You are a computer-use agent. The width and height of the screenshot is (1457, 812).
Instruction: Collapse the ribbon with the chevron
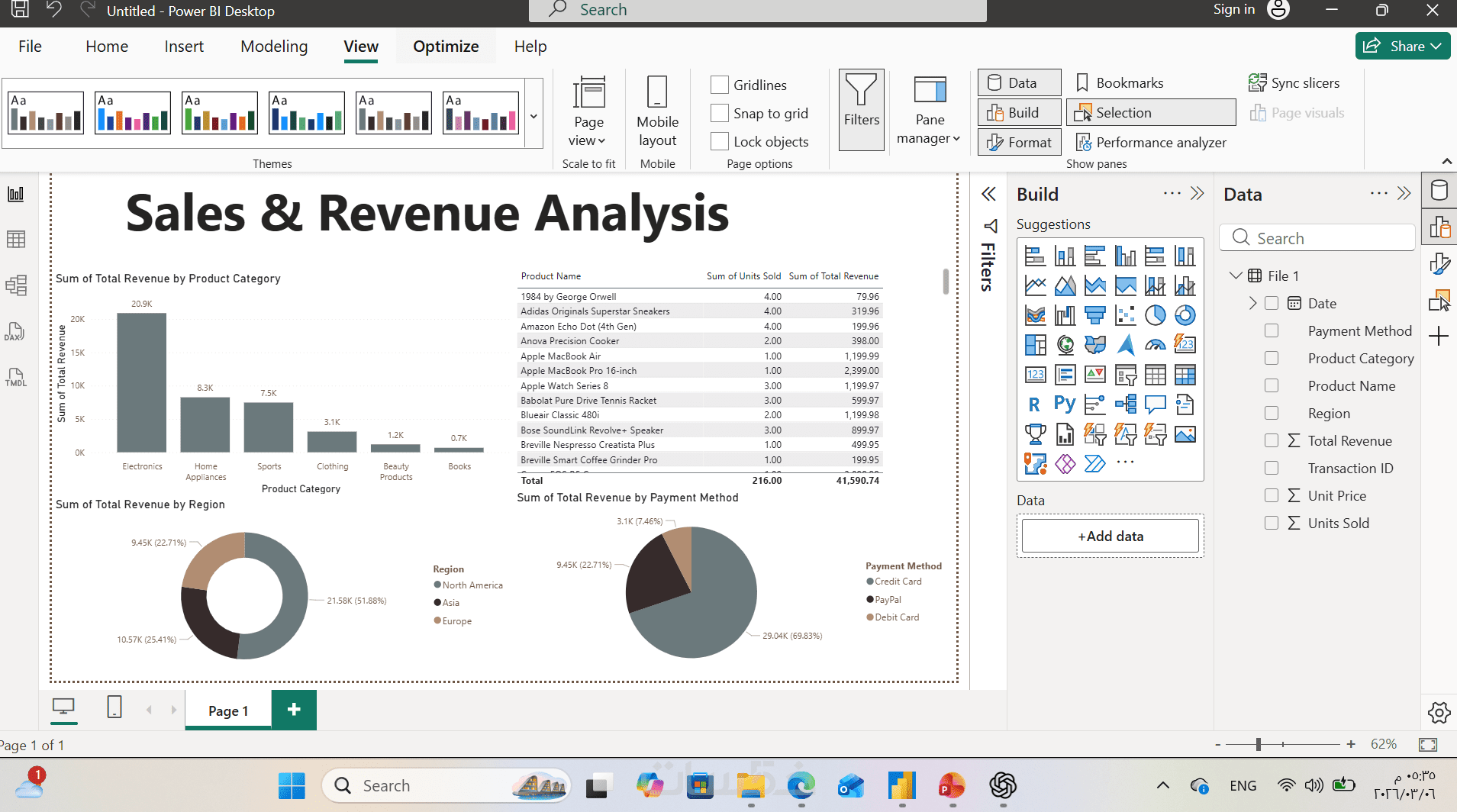click(x=1447, y=161)
